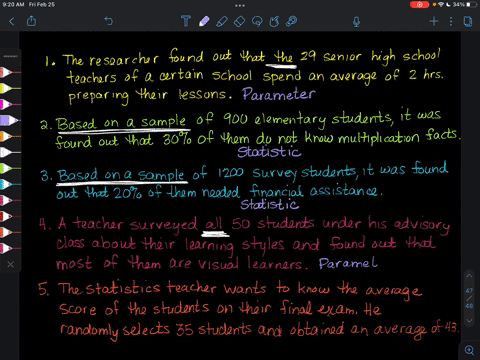
Task: Select the tape roll tool
Action: (x=292, y=21)
